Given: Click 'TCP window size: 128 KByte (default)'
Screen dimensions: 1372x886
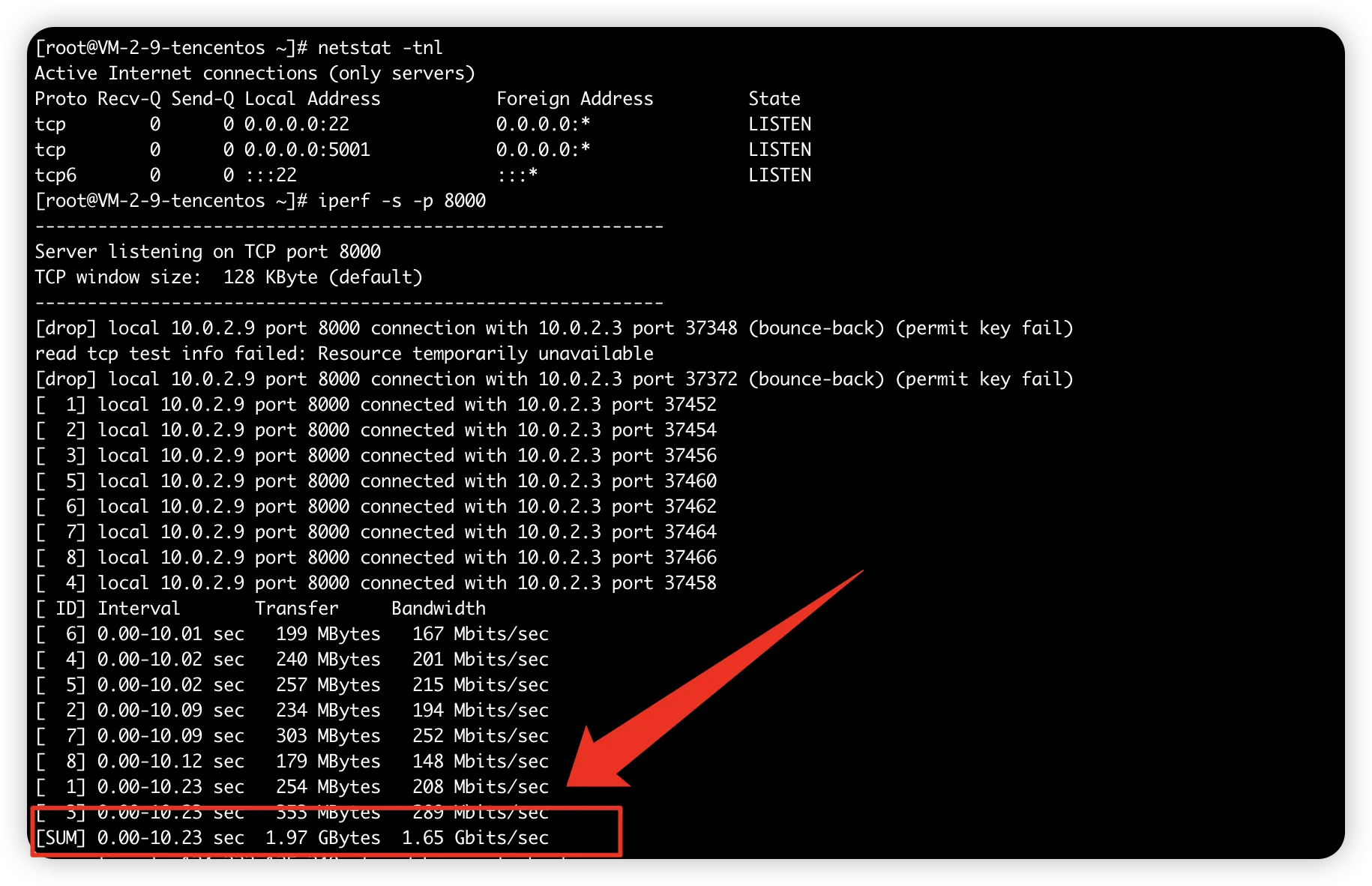Looking at the screenshot, I should (x=229, y=277).
